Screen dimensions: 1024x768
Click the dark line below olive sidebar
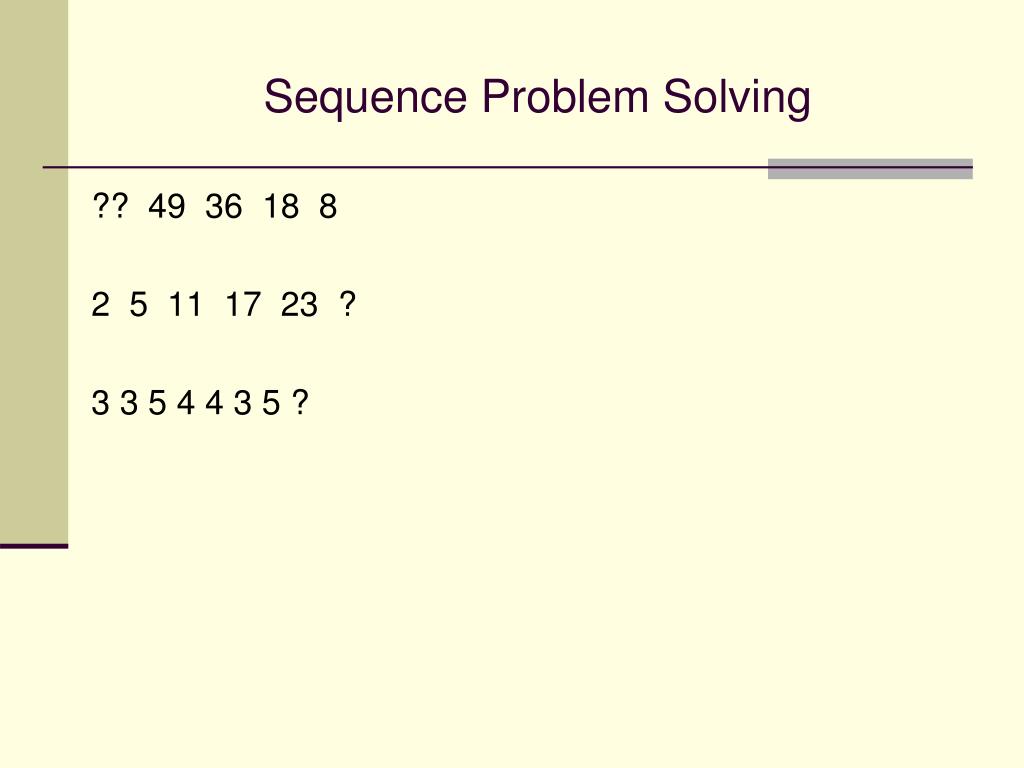pos(34,546)
